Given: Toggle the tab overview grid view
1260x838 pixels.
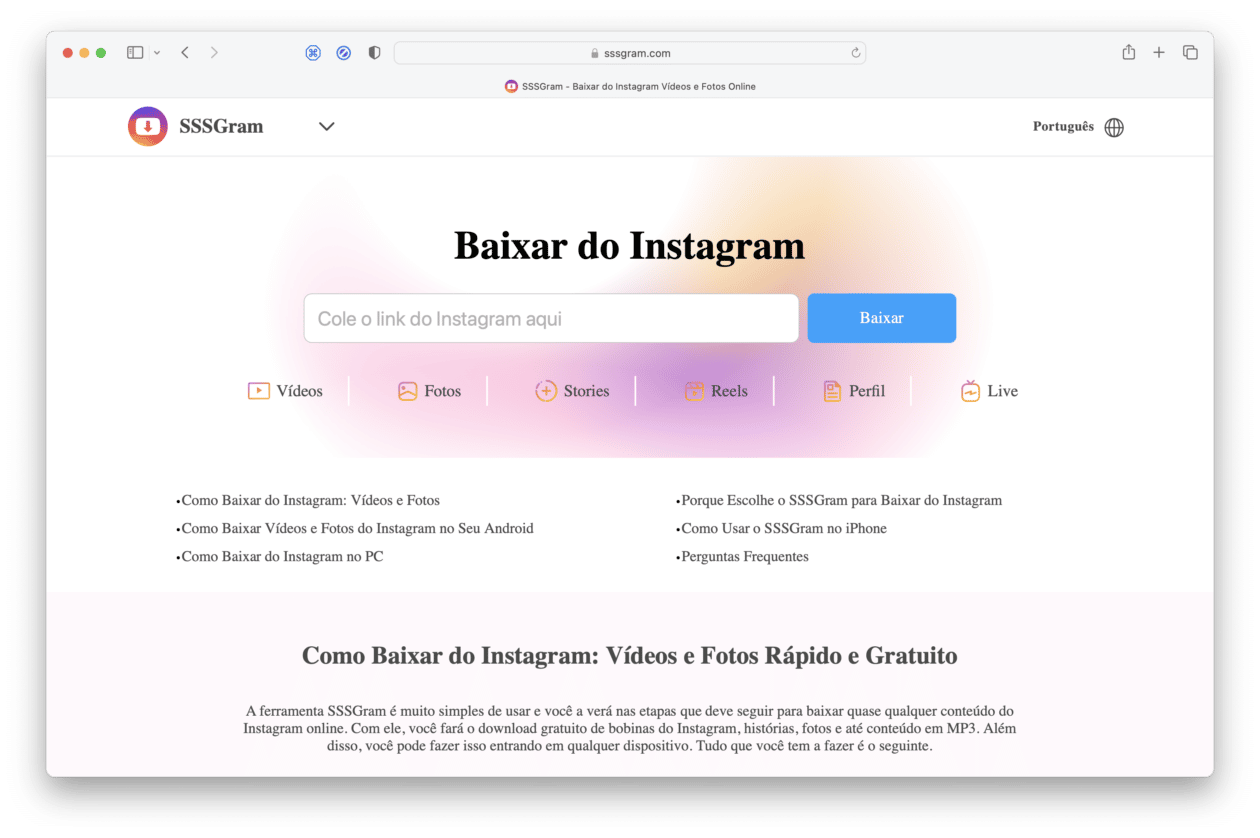Looking at the screenshot, I should tap(1190, 52).
